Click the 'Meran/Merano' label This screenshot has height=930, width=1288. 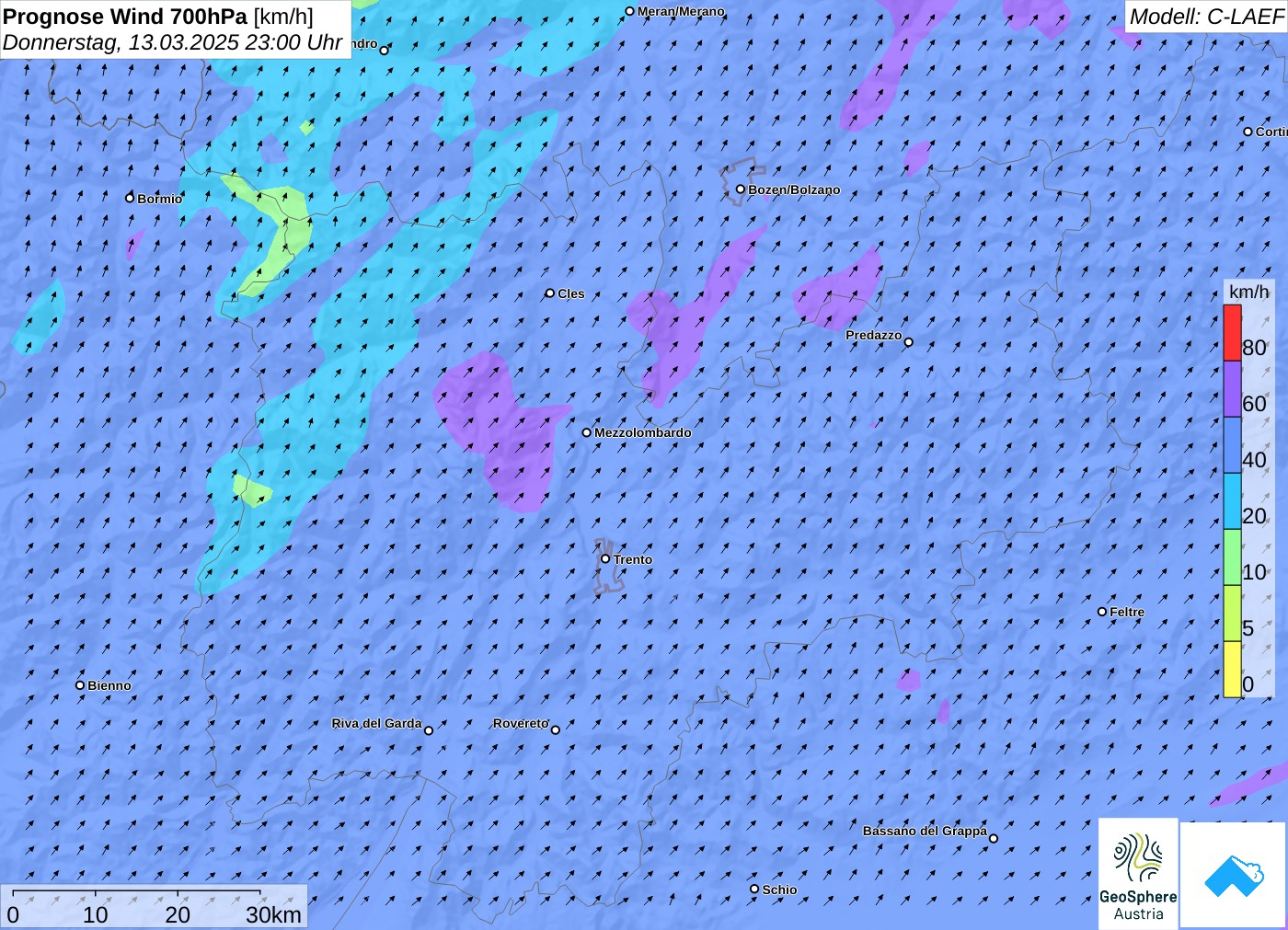pyautogui.click(x=681, y=11)
